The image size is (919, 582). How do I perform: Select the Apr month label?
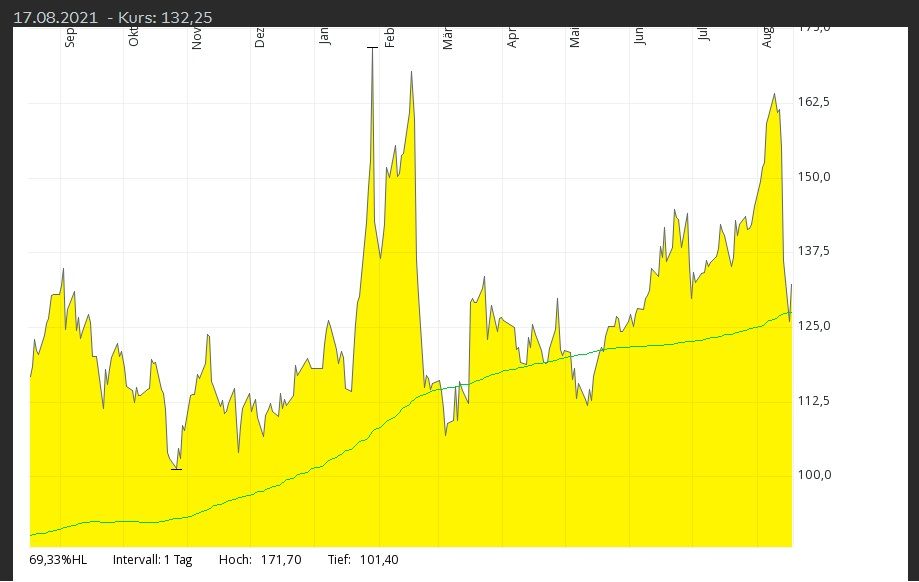513,38
